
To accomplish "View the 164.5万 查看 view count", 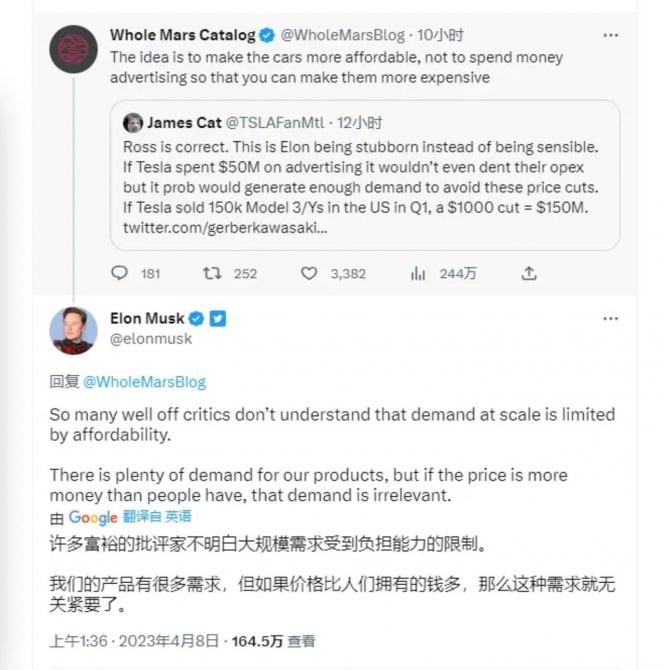I will click(x=273, y=641).
